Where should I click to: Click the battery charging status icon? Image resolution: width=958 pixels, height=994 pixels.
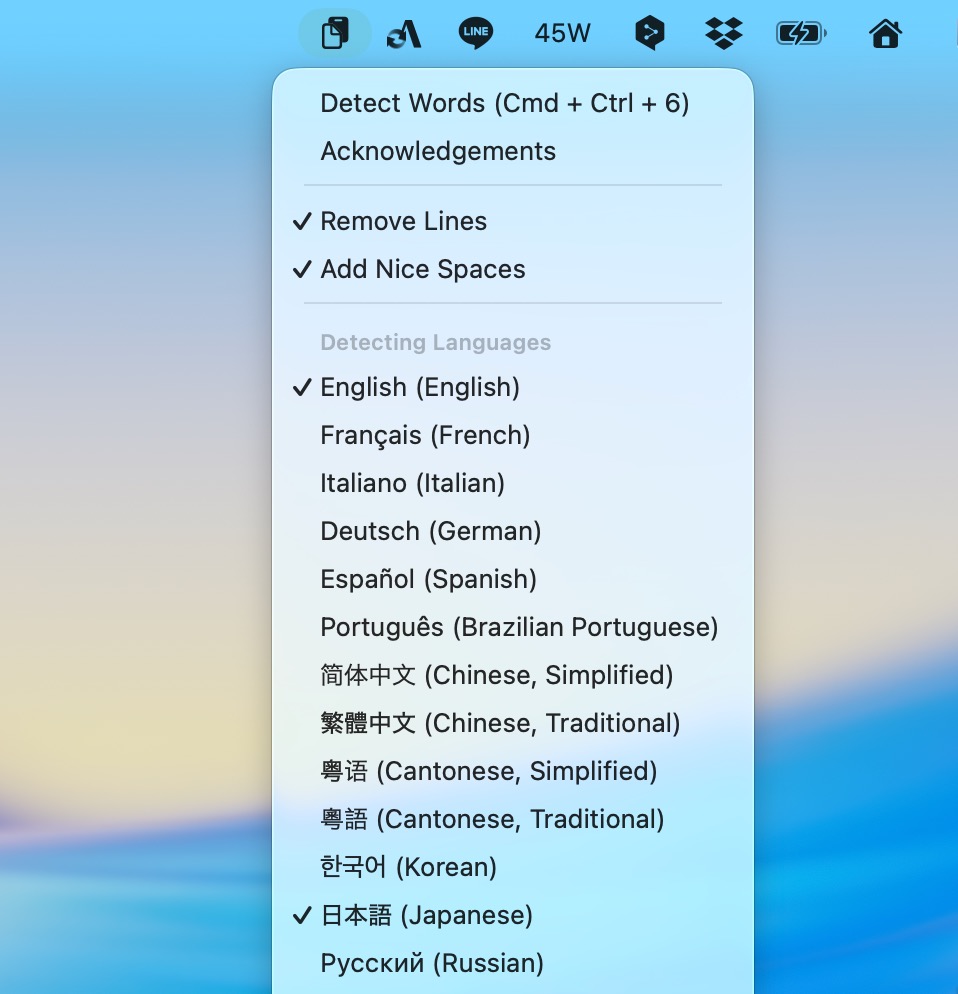click(x=801, y=34)
